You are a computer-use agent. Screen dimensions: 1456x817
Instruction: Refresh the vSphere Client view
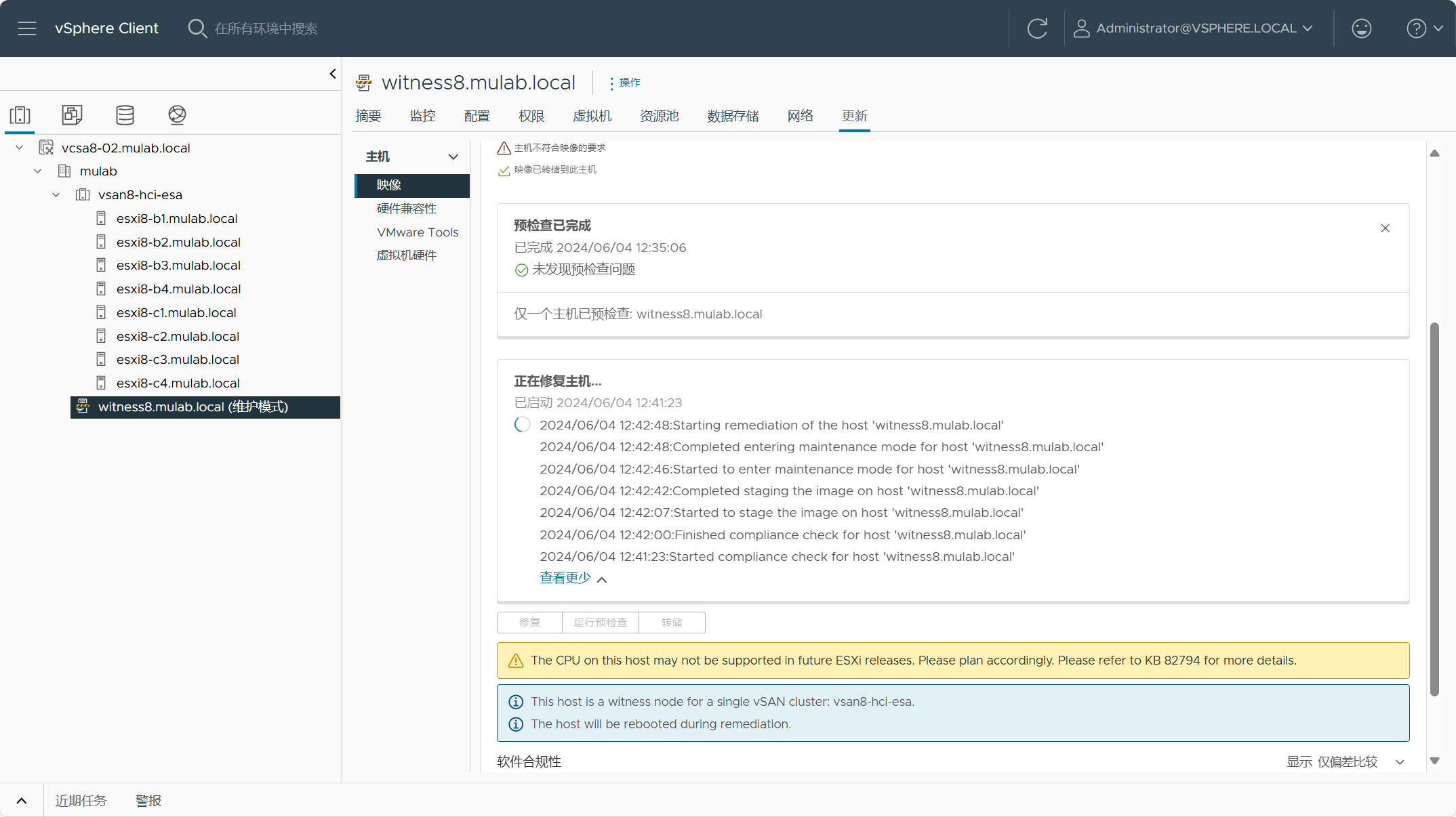(x=1037, y=28)
